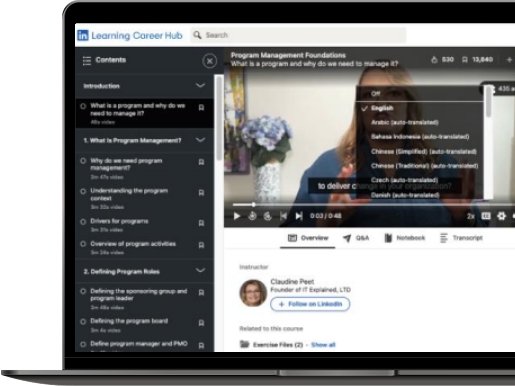This screenshot has width=515, height=386.
Task: Click the video progress bar handle
Action: (253, 204)
